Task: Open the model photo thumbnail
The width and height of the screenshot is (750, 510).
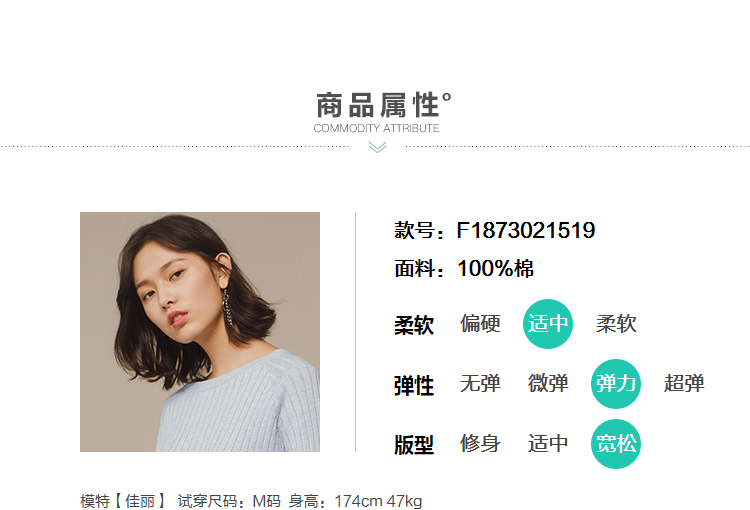Action: click(200, 332)
